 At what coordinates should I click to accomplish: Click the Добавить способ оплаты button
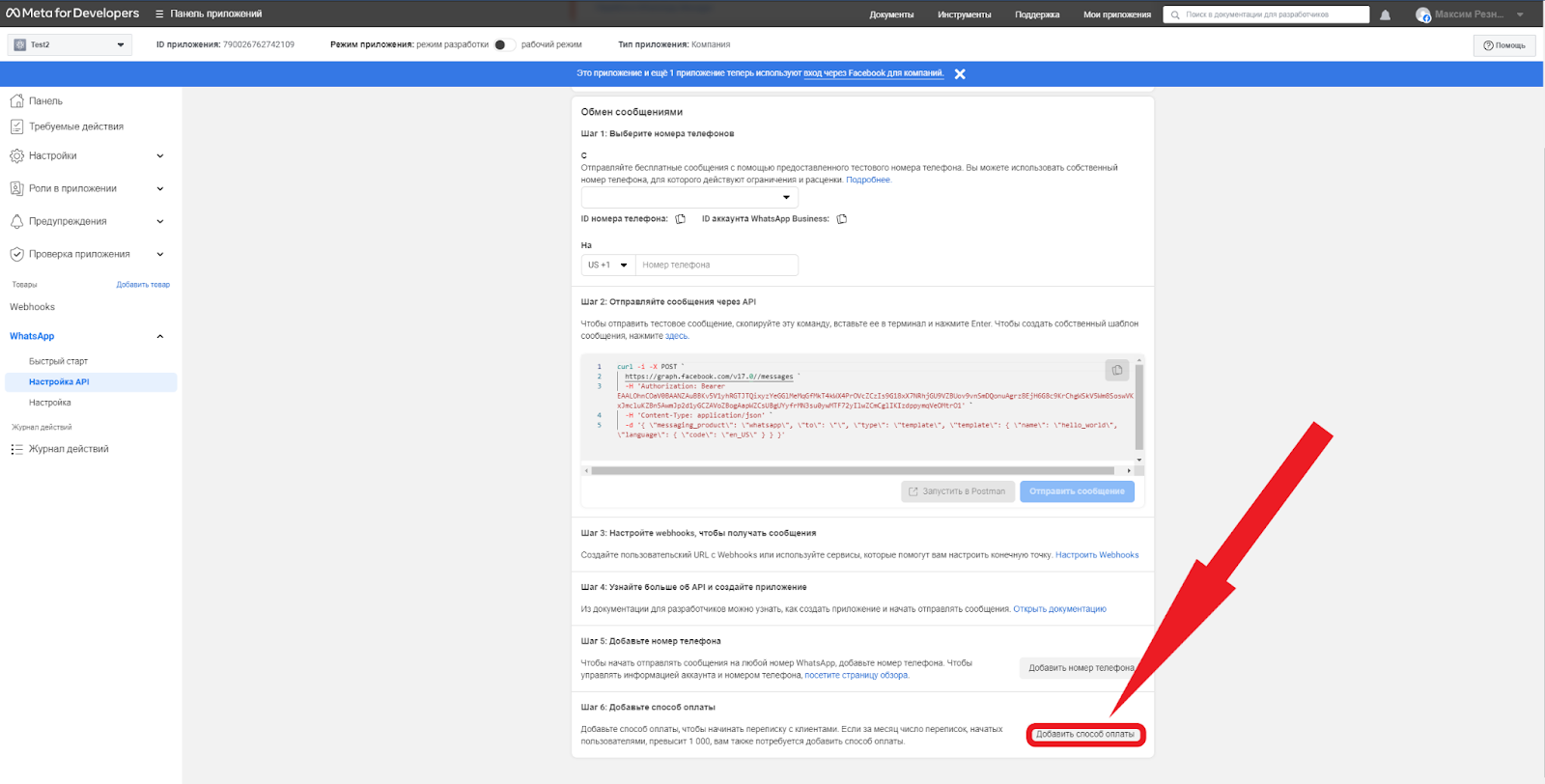click(x=1085, y=735)
